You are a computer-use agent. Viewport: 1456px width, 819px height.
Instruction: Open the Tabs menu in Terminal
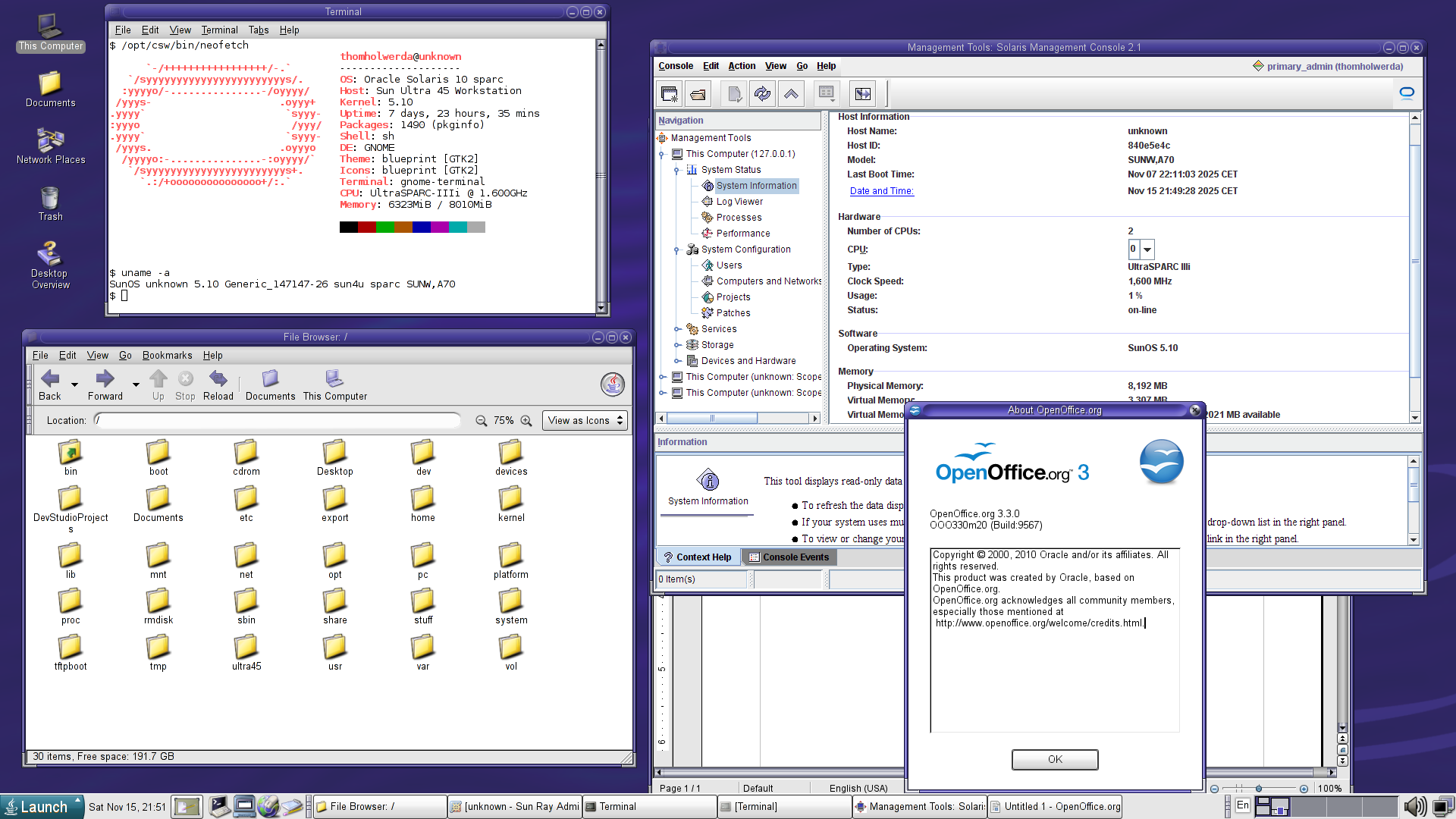258,30
